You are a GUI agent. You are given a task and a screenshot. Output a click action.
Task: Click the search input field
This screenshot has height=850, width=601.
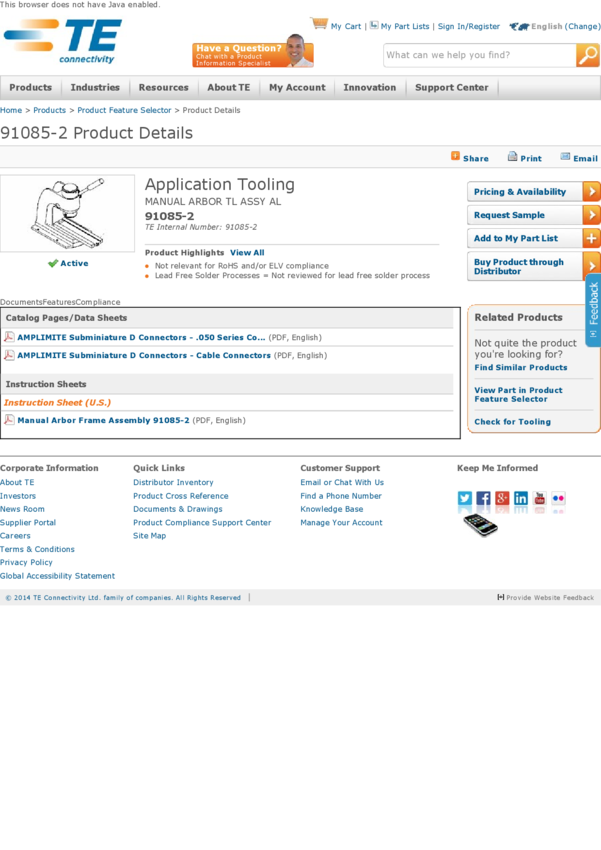tap(480, 55)
